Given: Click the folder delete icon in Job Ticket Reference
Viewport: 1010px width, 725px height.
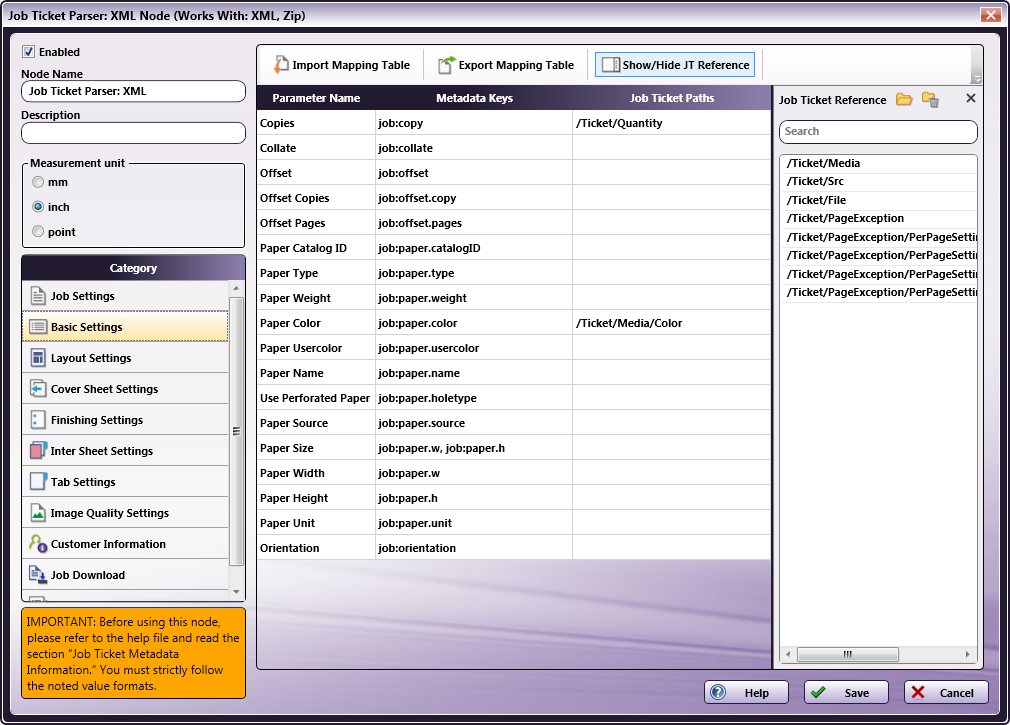Looking at the screenshot, I should 930,100.
